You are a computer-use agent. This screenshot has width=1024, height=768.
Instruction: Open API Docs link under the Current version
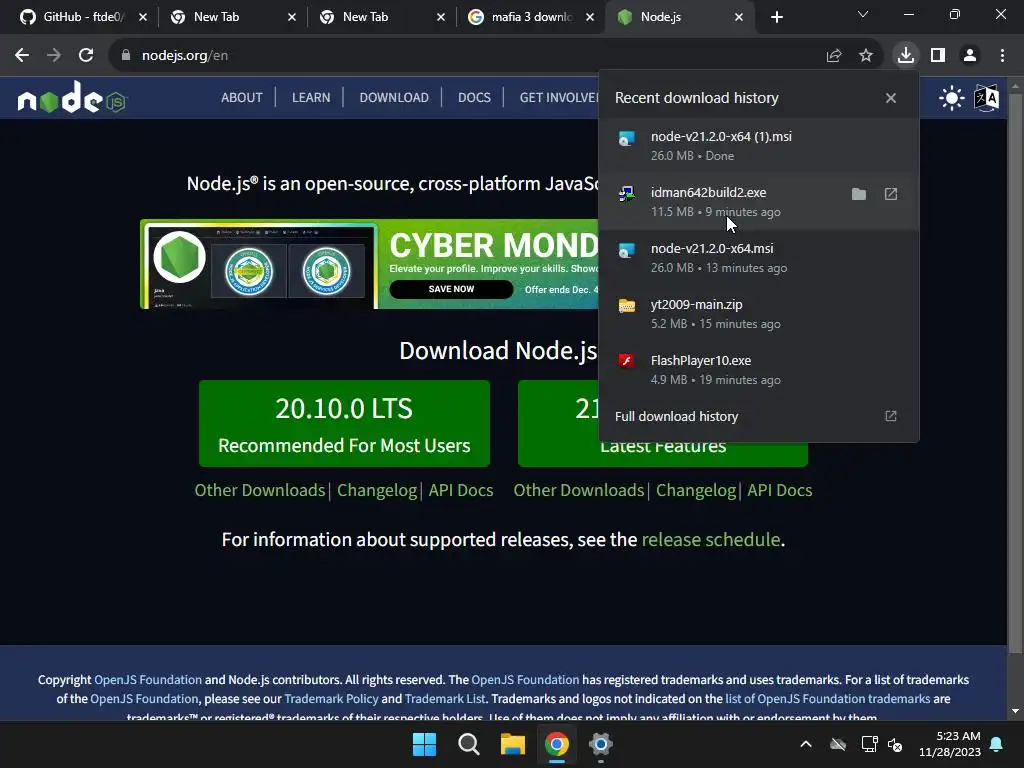(779, 490)
